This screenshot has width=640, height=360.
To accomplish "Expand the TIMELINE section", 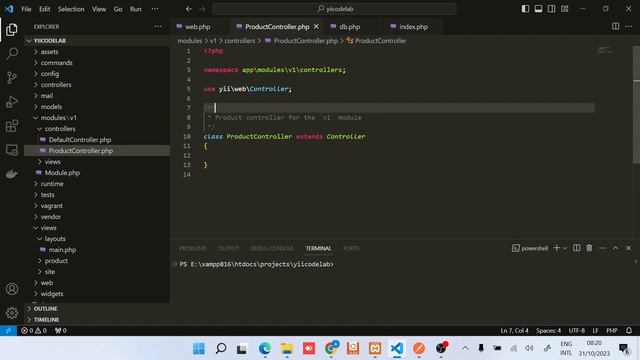I will 97,320.
